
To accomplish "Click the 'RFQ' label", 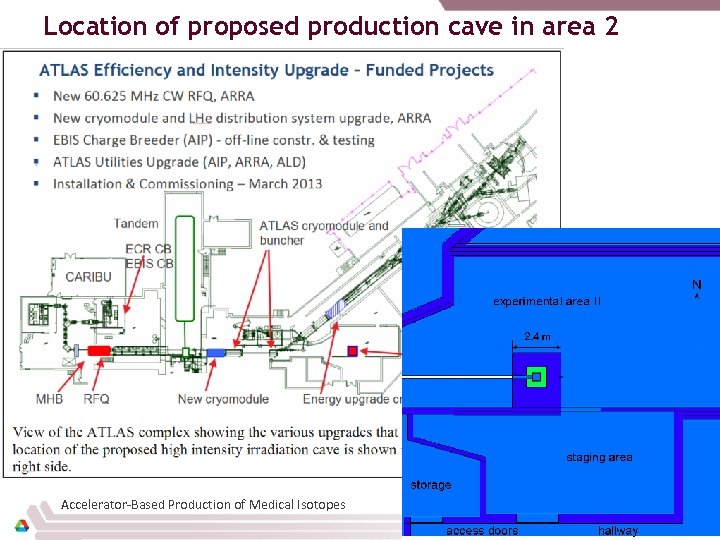I will 96,399.
